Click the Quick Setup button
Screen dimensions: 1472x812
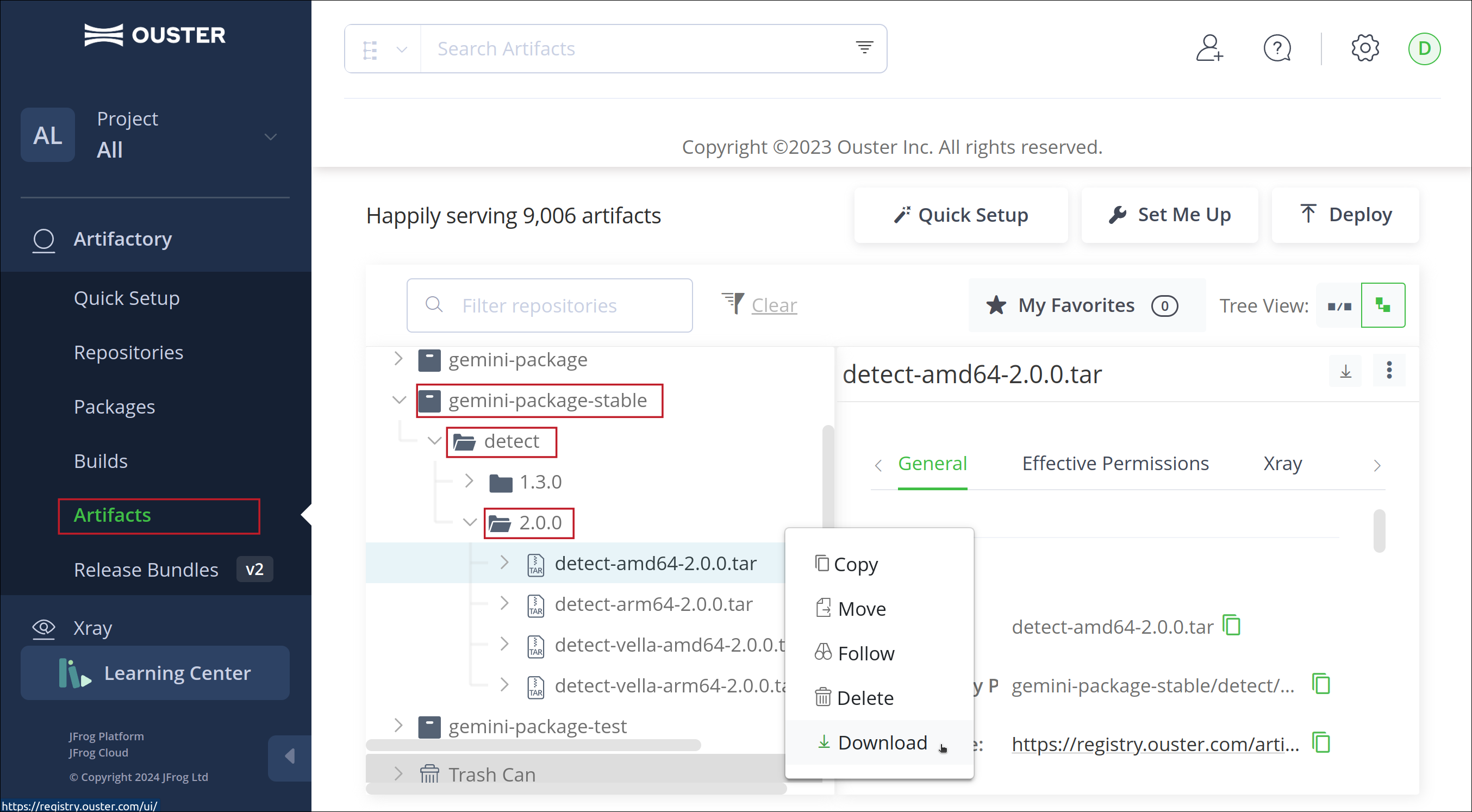click(x=961, y=215)
